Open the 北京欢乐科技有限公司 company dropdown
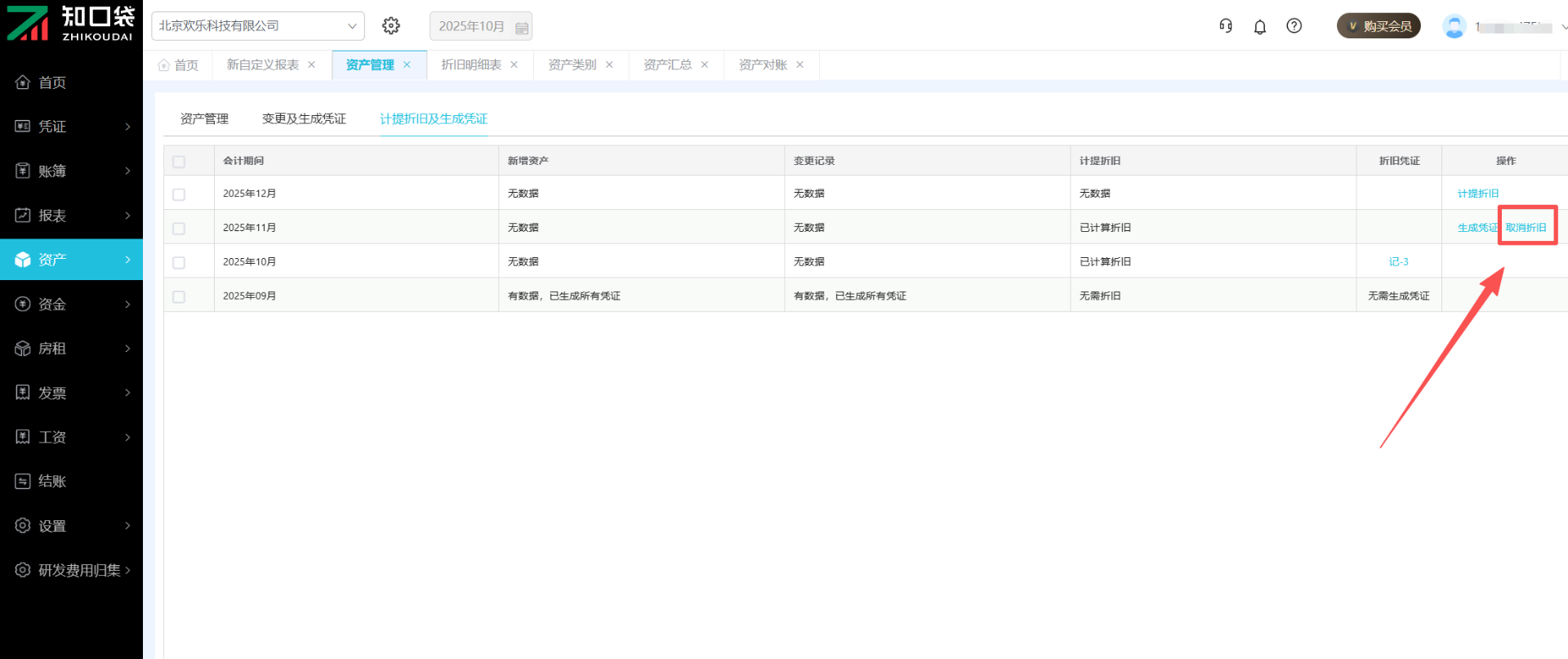1568x659 pixels. pyautogui.click(x=258, y=26)
